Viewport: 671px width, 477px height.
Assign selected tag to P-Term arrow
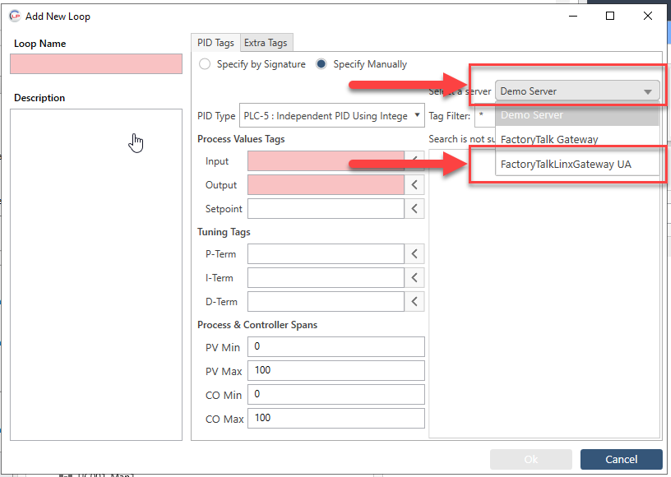(414, 254)
